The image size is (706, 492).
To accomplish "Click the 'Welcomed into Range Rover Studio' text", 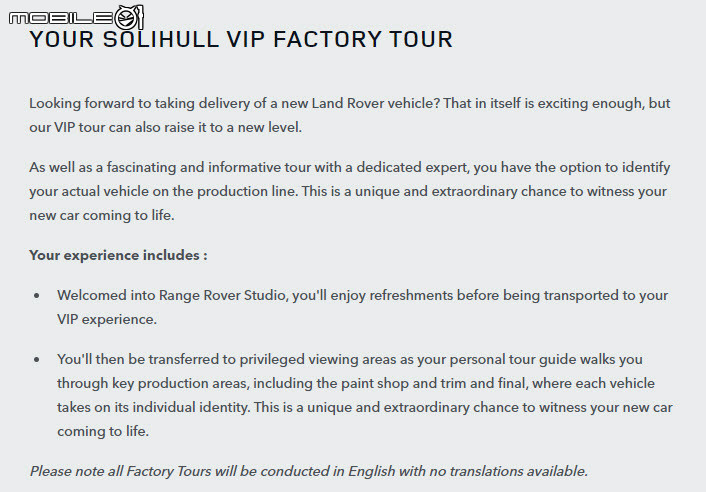I will point(362,307).
